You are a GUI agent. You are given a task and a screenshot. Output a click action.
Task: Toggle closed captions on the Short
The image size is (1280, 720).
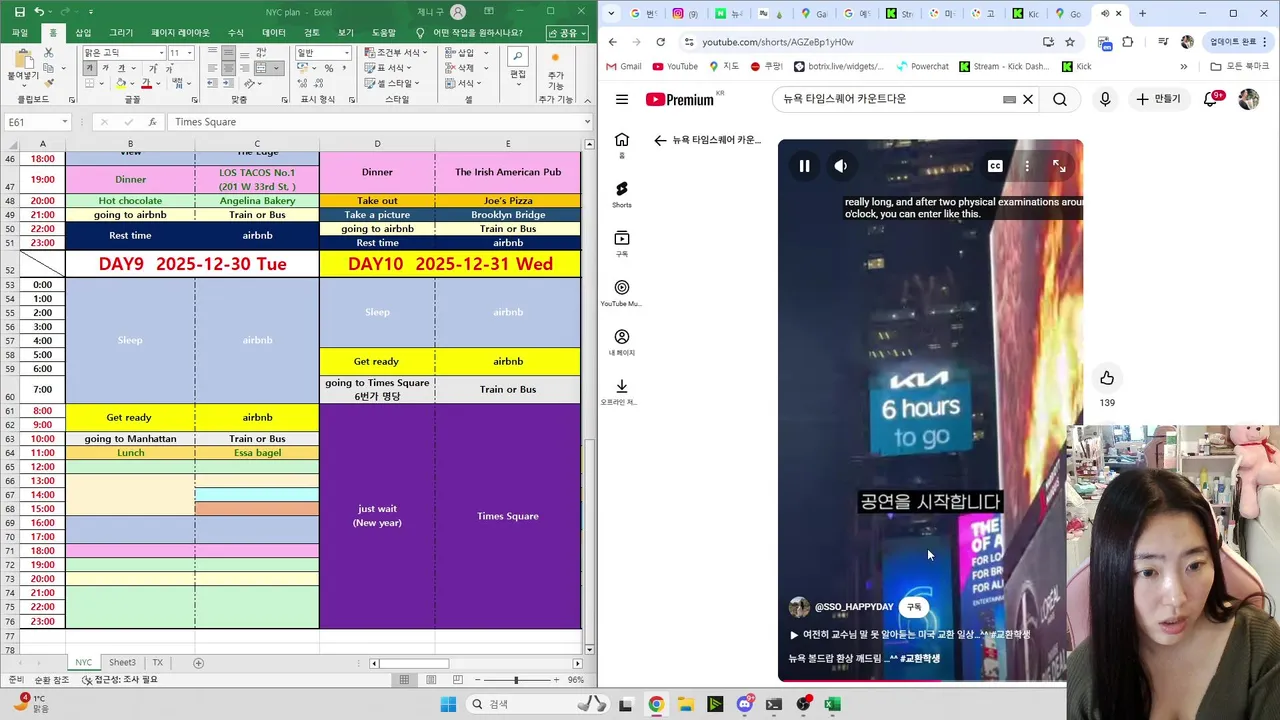[x=995, y=166]
